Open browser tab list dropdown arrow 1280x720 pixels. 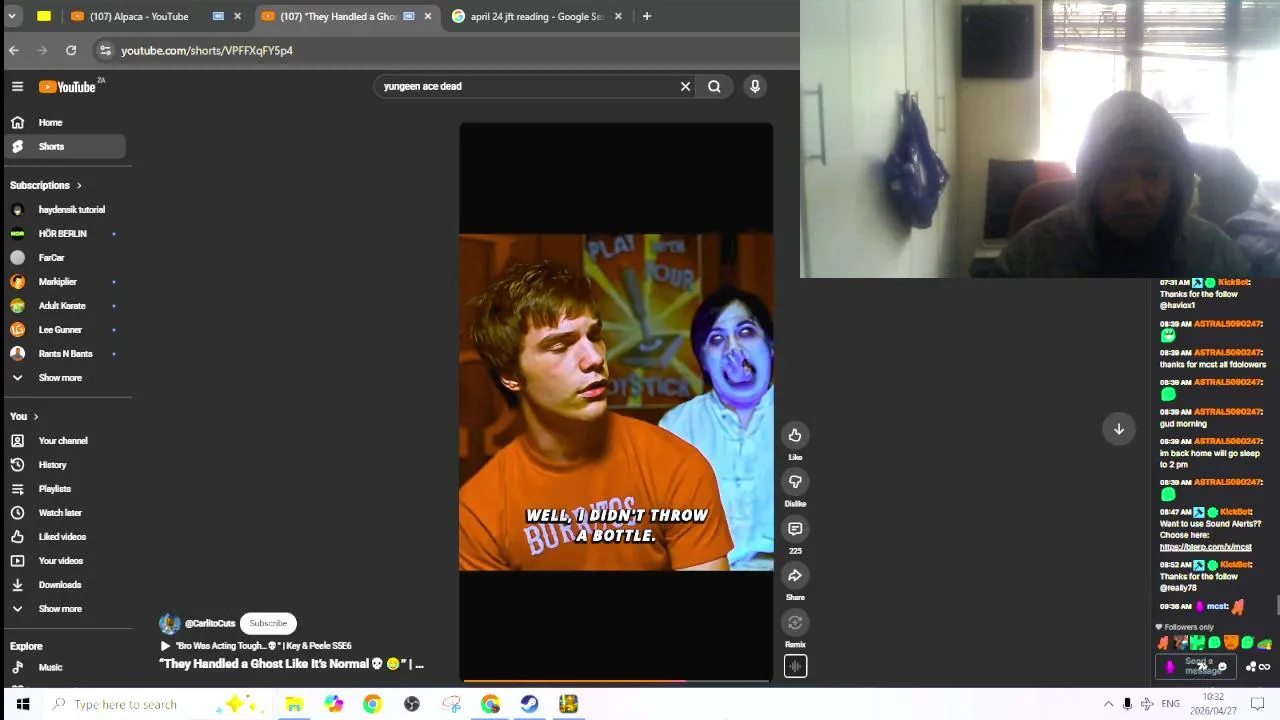pos(12,16)
